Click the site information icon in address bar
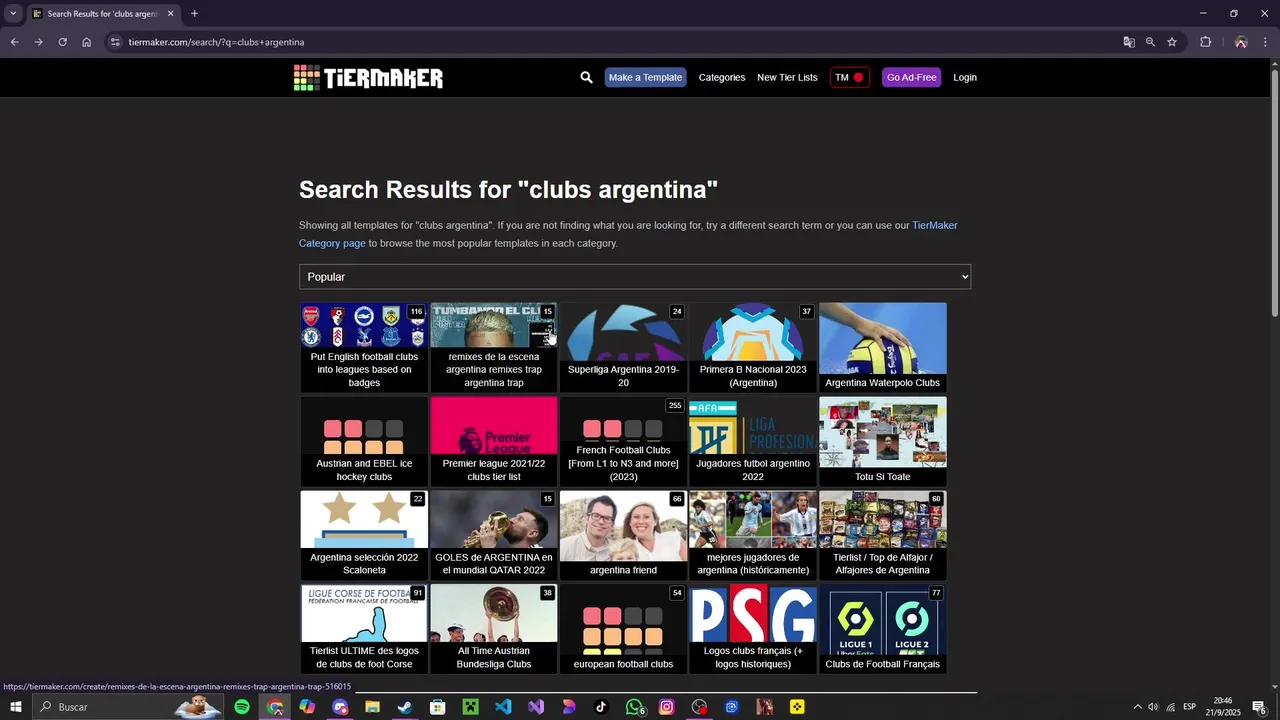 pyautogui.click(x=115, y=42)
